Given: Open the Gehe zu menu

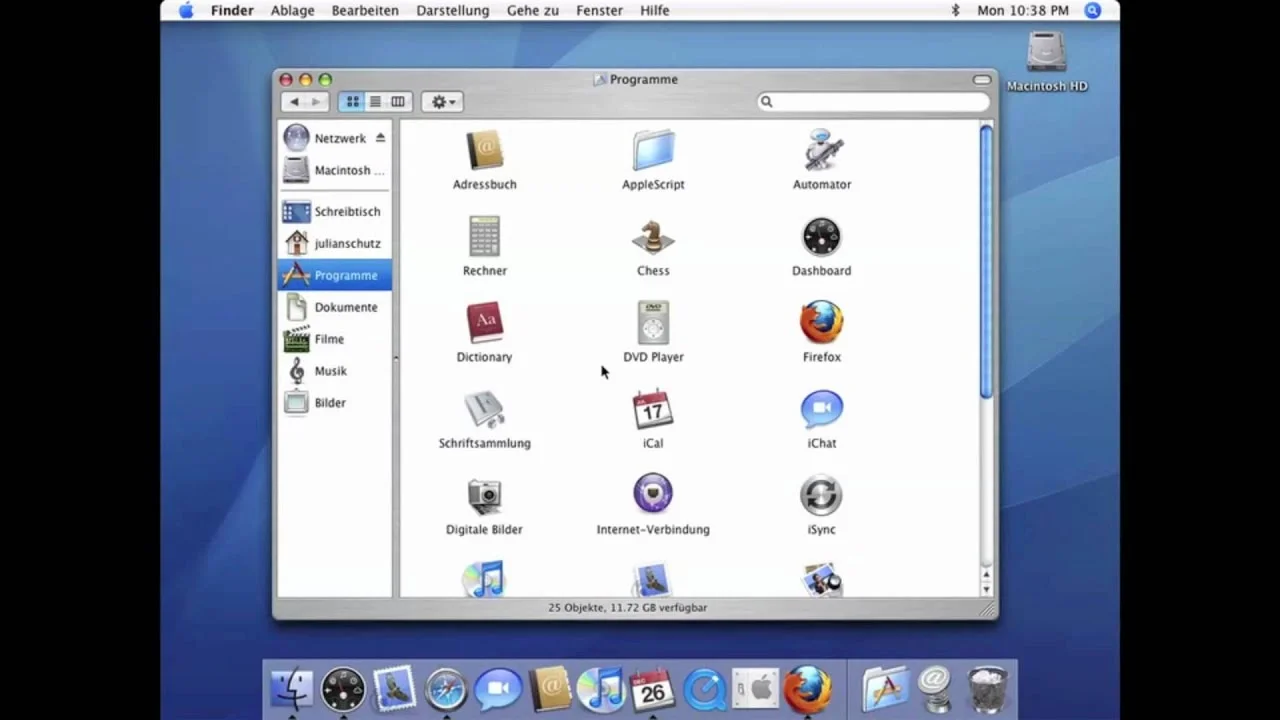Looking at the screenshot, I should (x=533, y=10).
